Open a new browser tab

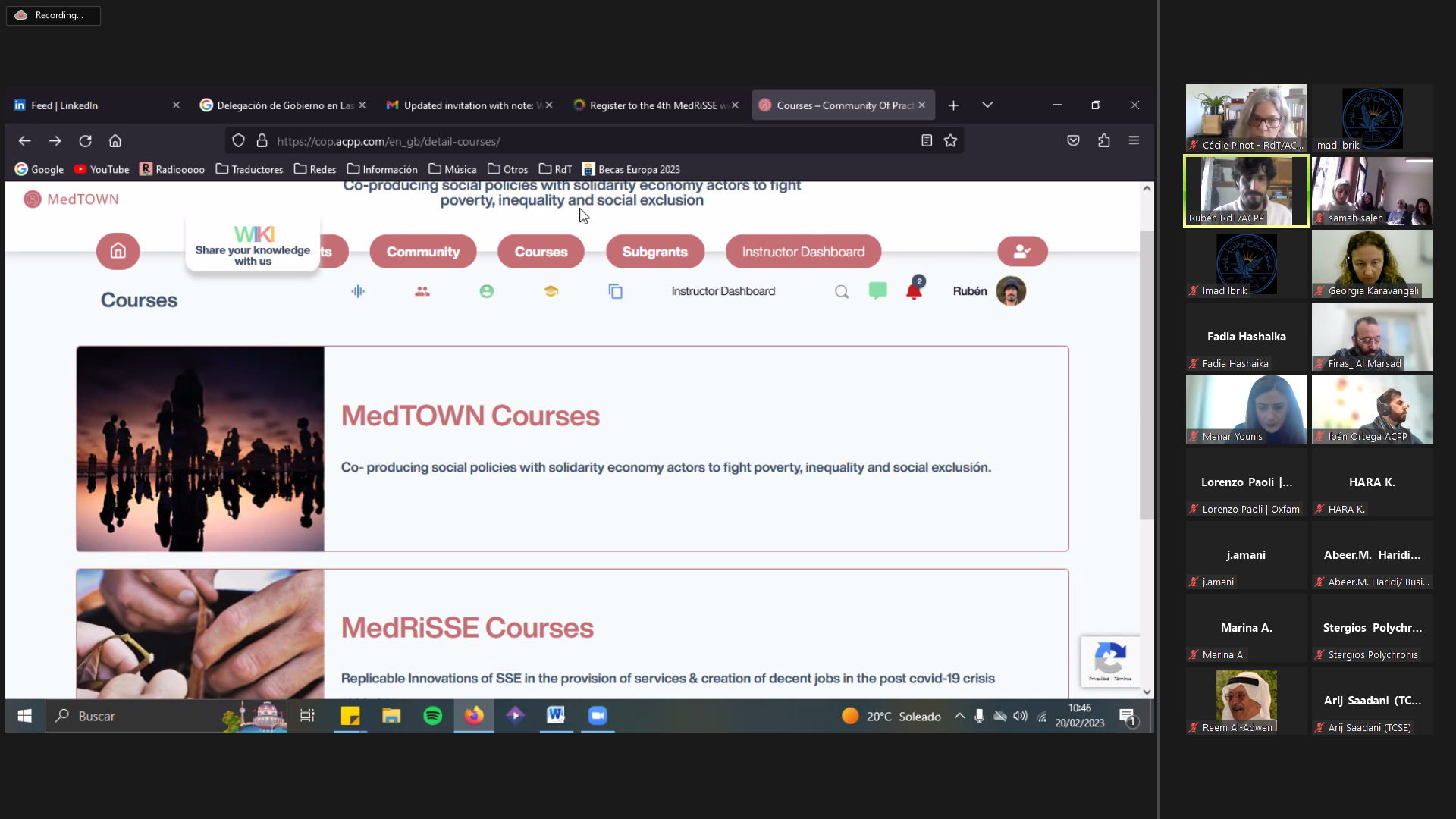953,105
